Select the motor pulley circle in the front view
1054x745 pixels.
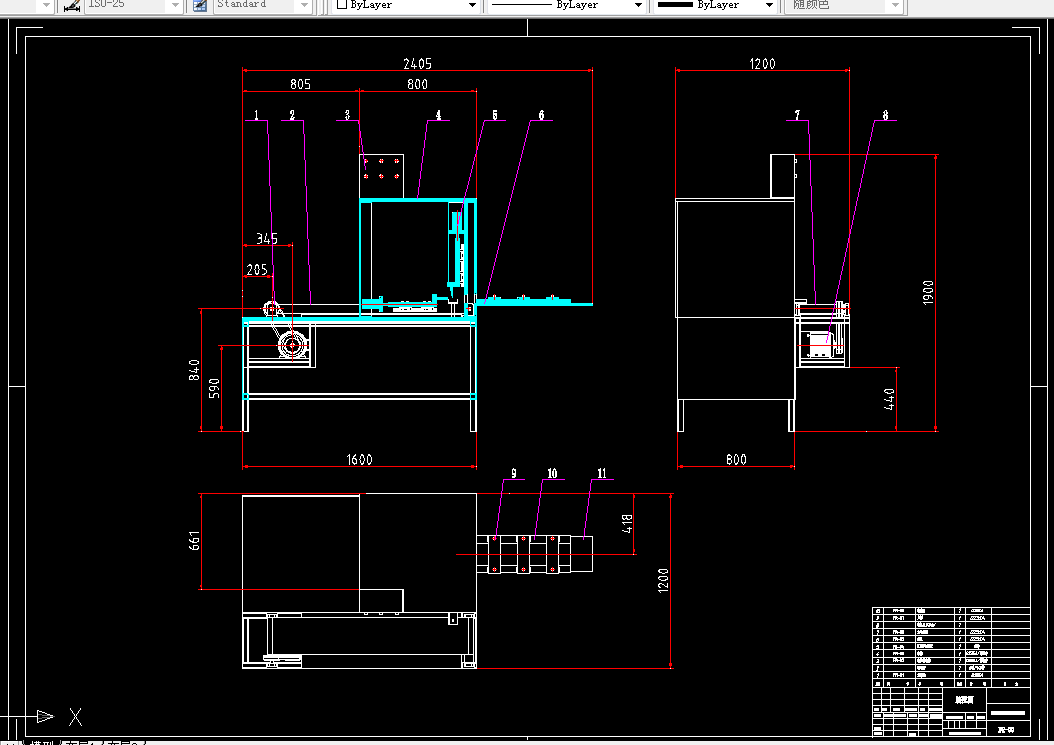[x=292, y=345]
